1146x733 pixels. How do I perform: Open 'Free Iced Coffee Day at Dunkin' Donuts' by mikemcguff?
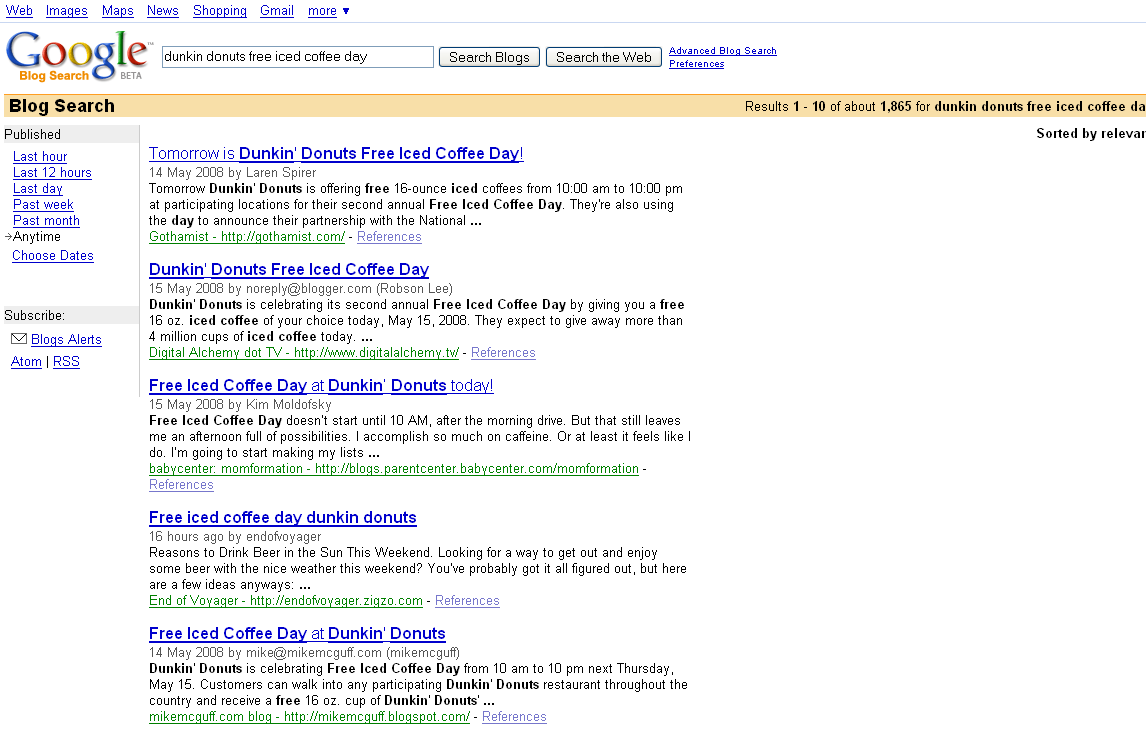click(297, 634)
